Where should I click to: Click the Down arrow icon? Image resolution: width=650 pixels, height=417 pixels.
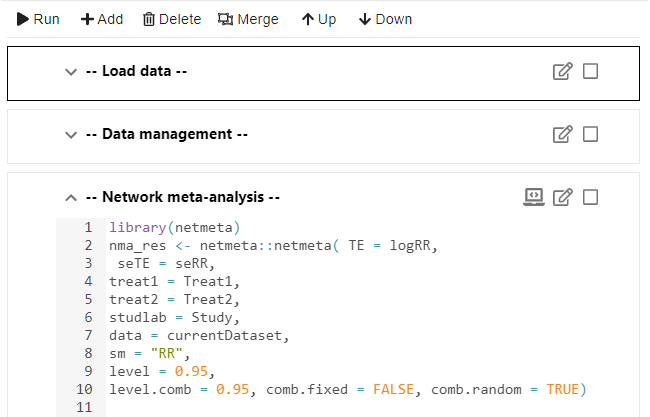[x=365, y=19]
